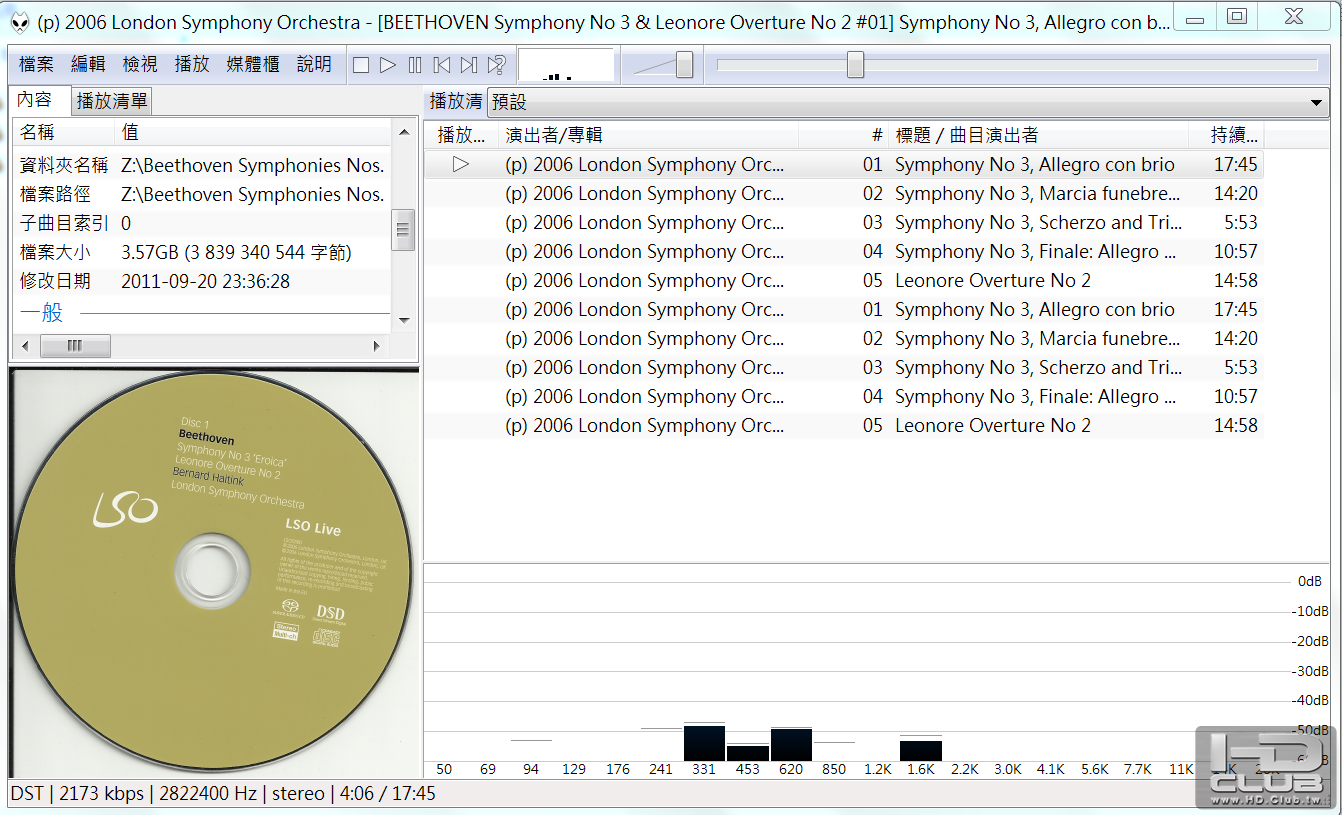Click the spectrum bar at 1.6K

[921, 751]
